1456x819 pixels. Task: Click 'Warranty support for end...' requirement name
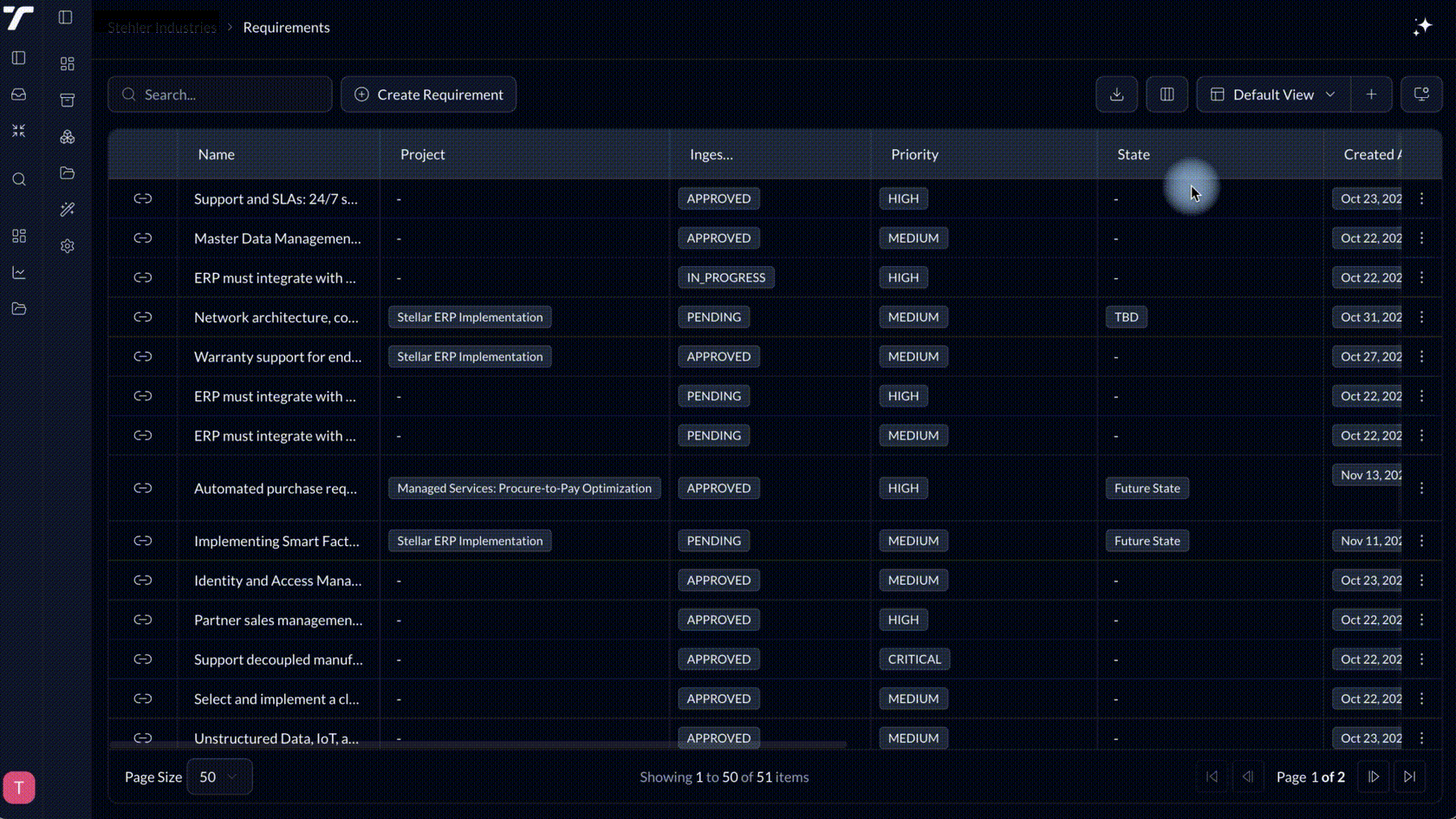click(277, 356)
